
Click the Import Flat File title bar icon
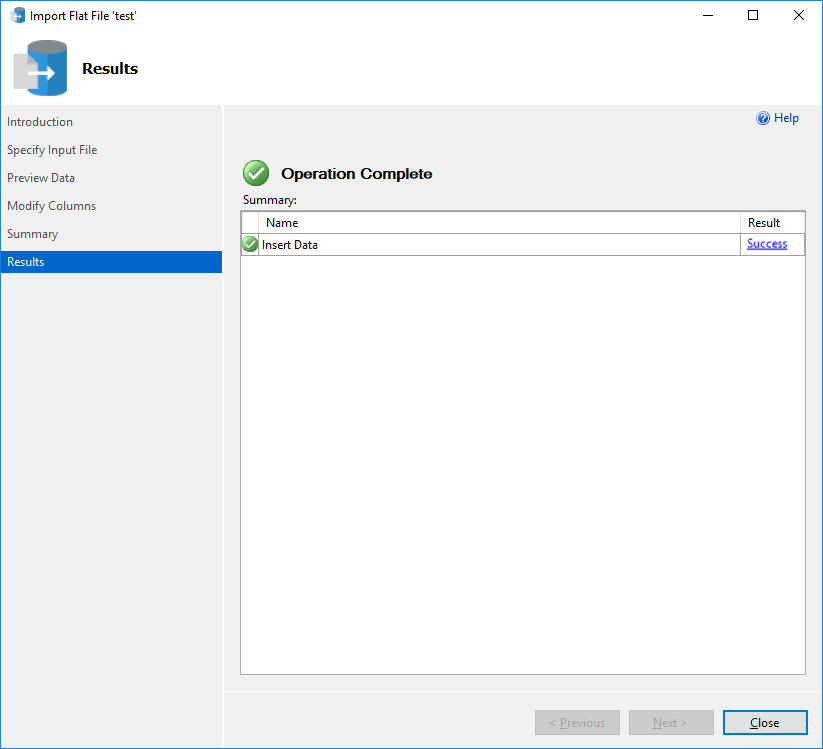15,15
